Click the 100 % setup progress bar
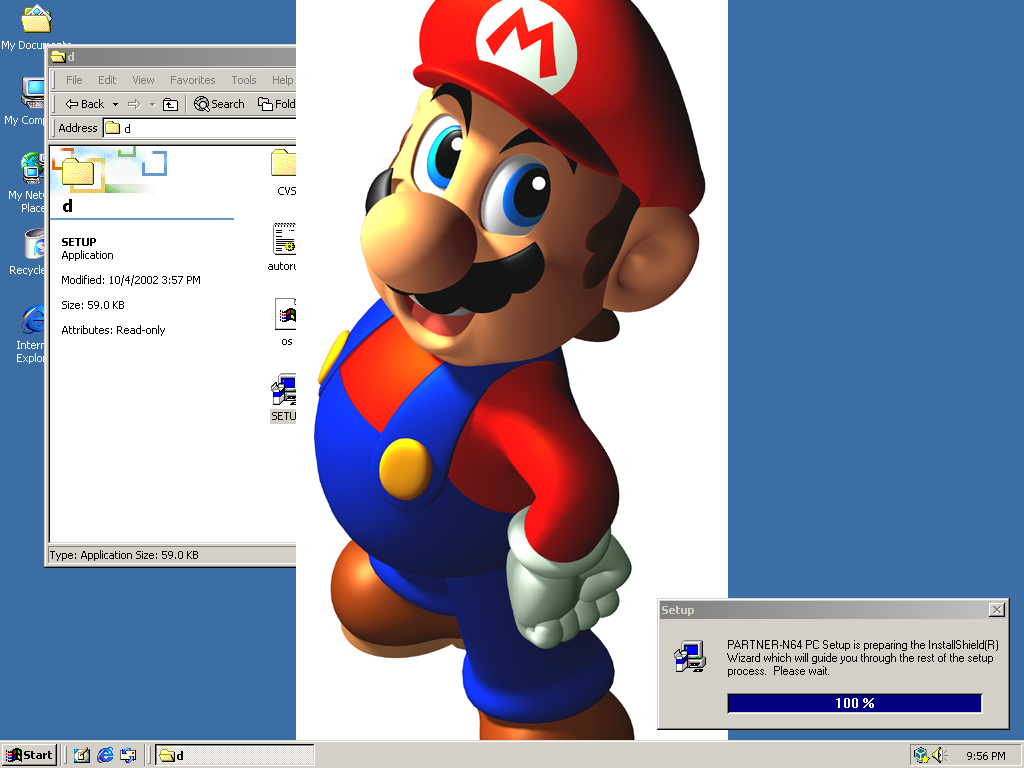This screenshot has width=1024, height=768. pyautogui.click(x=855, y=703)
